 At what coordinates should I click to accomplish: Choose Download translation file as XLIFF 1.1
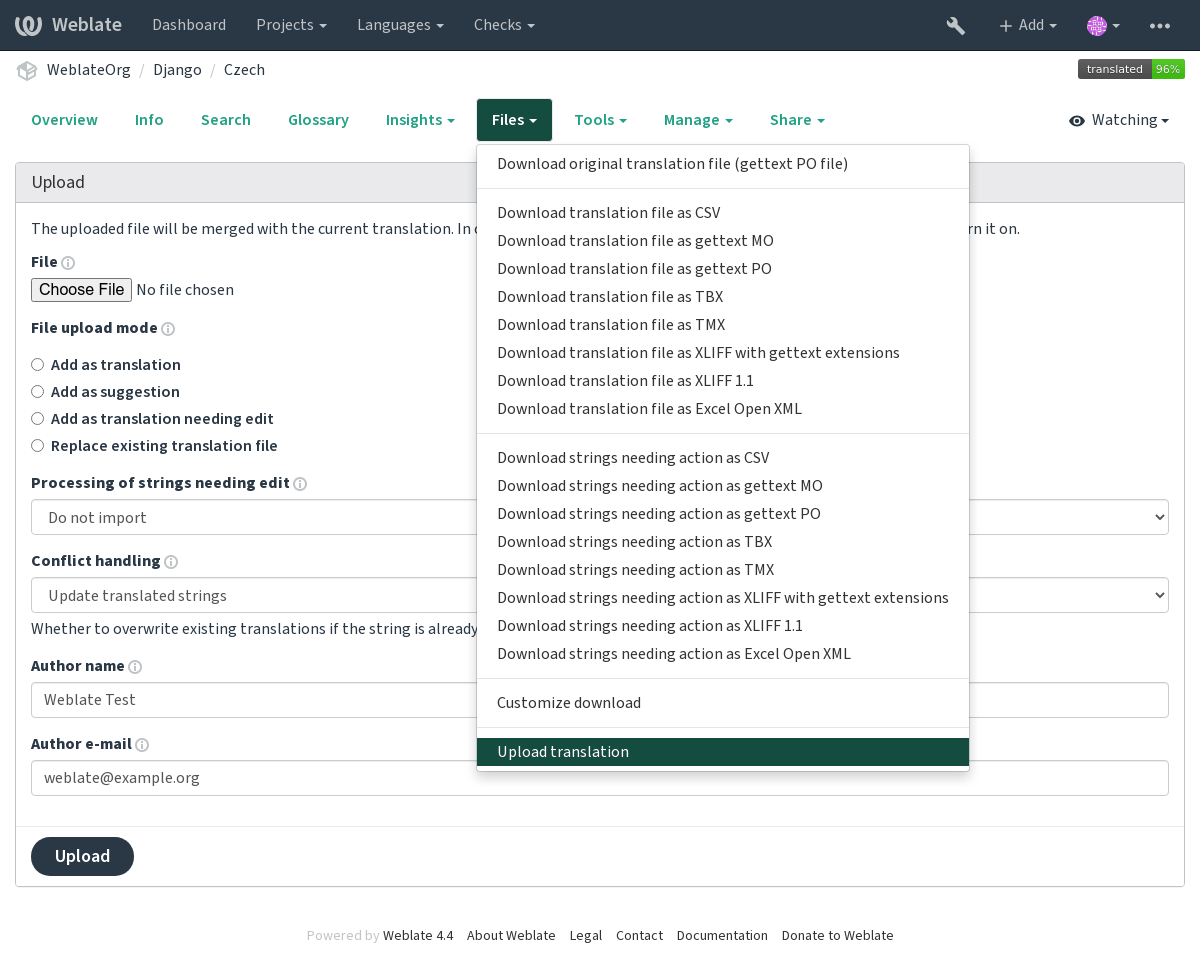click(x=723, y=381)
